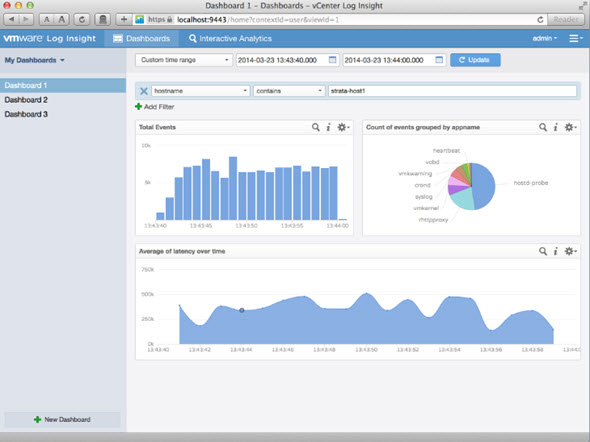Click the vobd pie label
The height and width of the screenshot is (442, 590).
tap(432, 162)
